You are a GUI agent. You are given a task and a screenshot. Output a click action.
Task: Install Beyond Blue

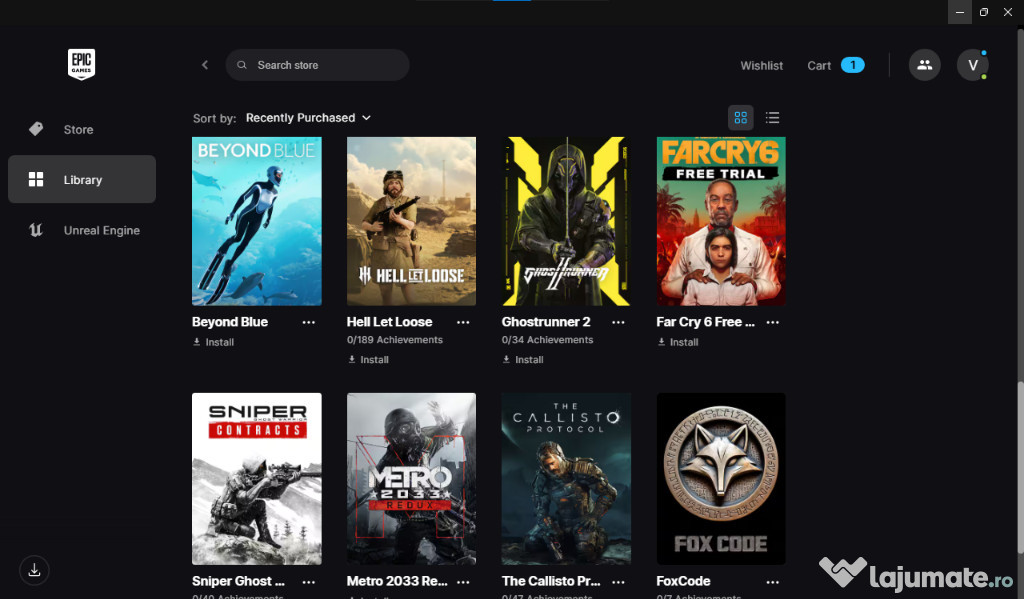pos(214,342)
